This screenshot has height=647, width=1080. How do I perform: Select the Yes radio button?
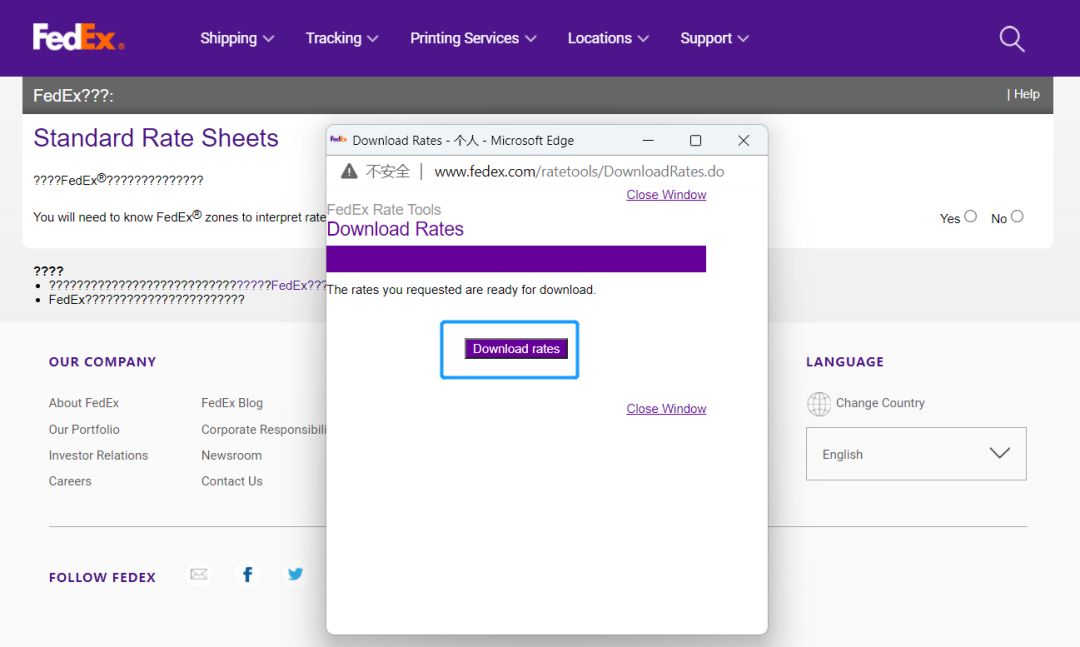click(x=970, y=216)
